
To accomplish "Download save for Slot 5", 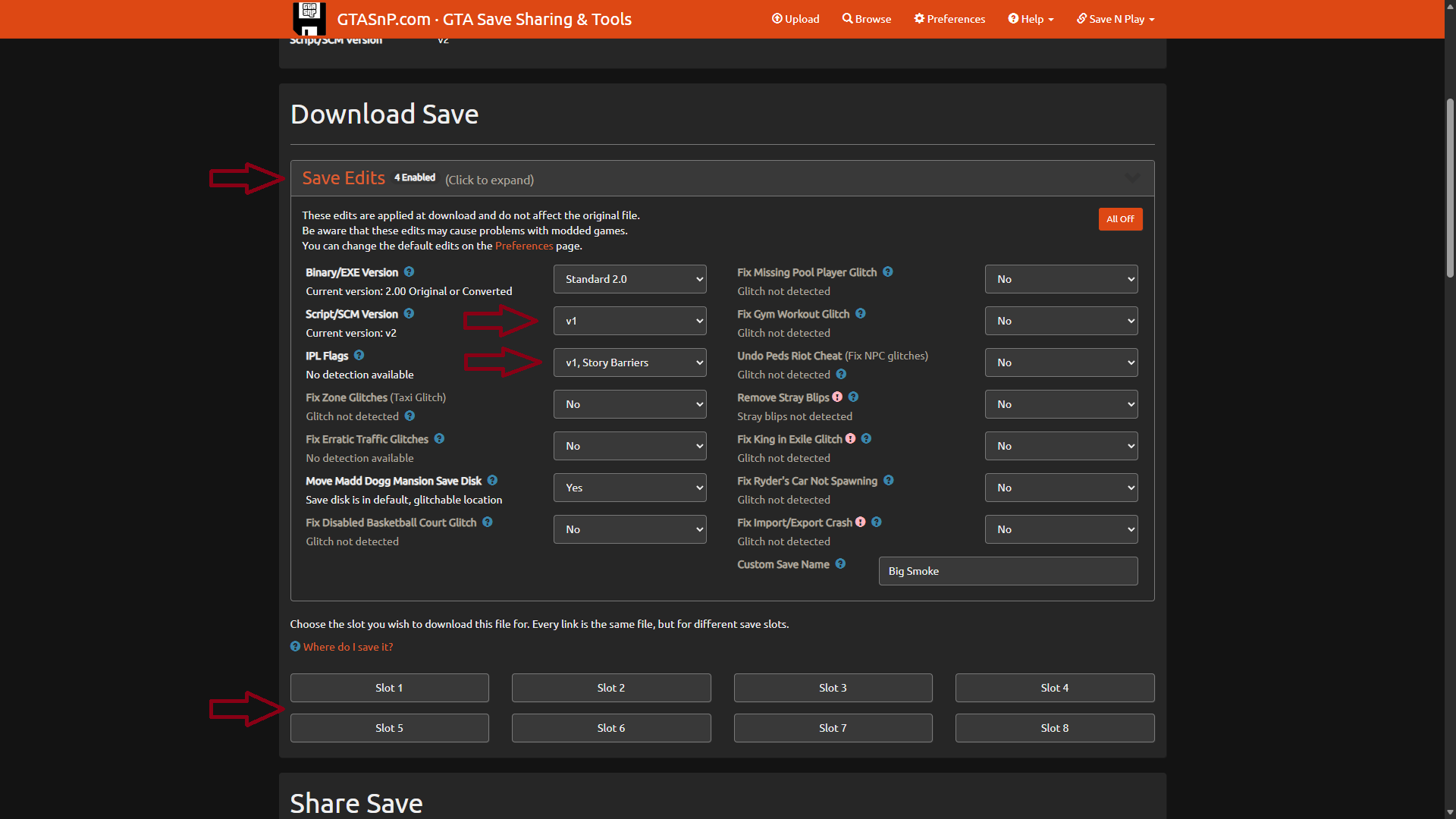I will pos(389,728).
